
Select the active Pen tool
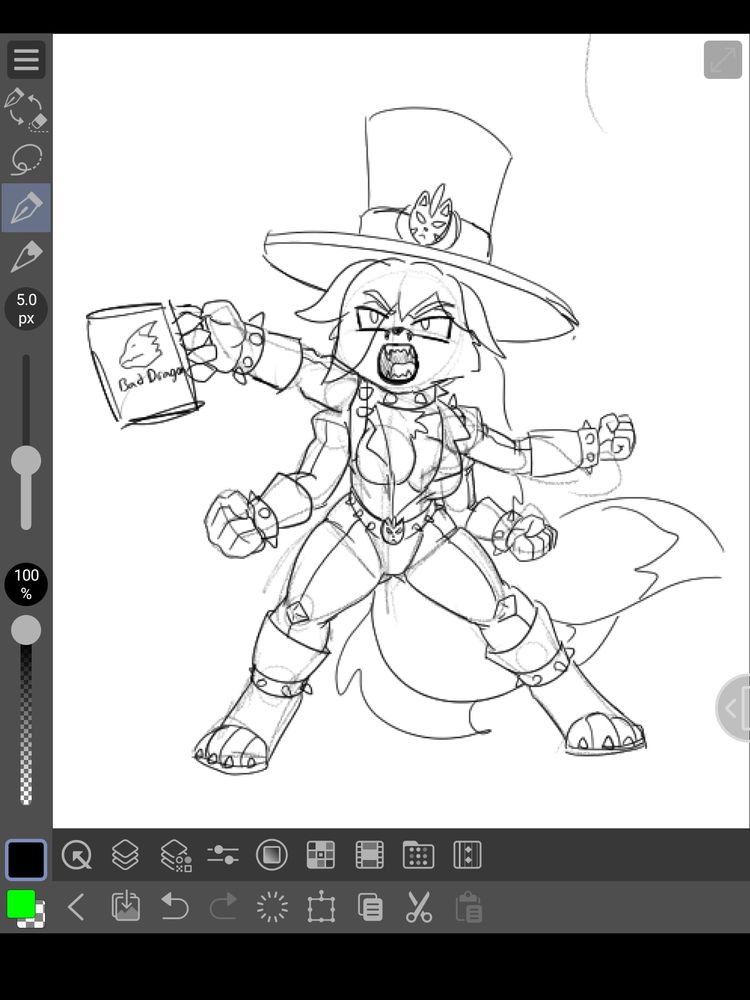[x=26, y=208]
